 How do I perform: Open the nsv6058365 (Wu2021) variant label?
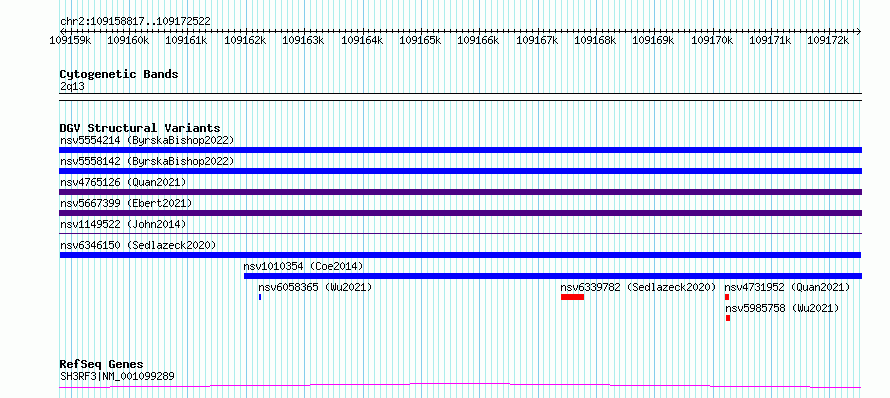click(315, 287)
